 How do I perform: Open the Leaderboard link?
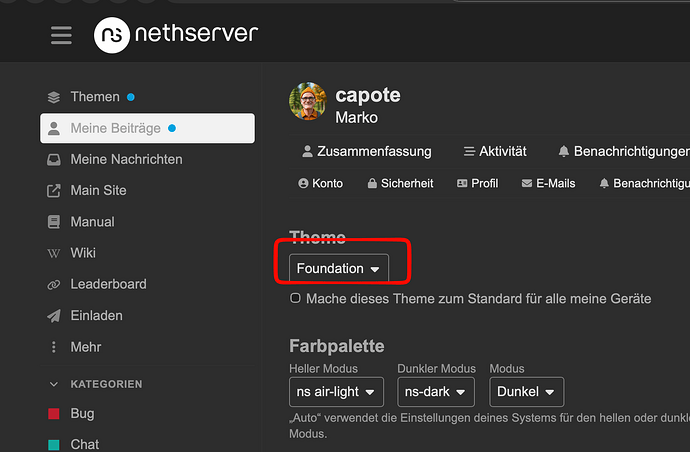pyautogui.click(x=108, y=284)
